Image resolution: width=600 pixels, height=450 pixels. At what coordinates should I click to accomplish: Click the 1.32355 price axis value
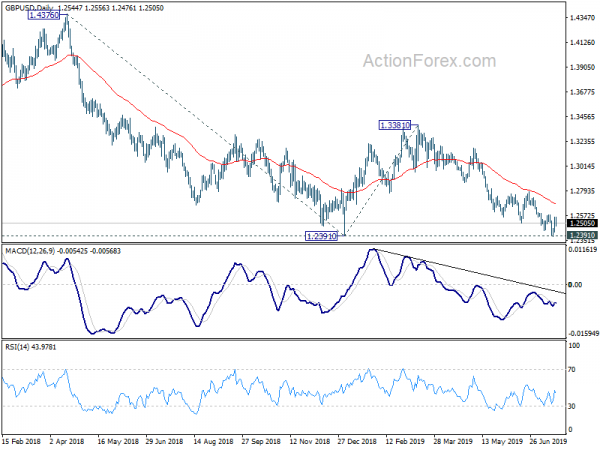click(582, 142)
